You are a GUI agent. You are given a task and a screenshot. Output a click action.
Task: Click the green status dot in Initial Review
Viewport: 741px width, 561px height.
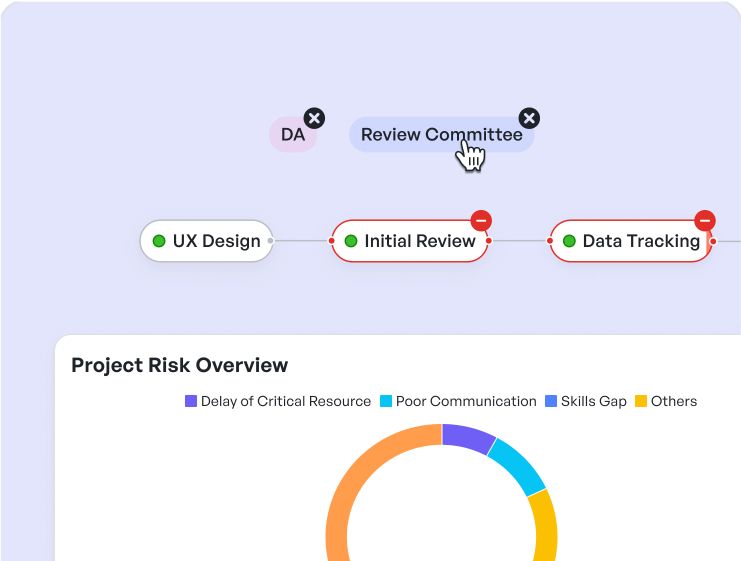pos(351,241)
